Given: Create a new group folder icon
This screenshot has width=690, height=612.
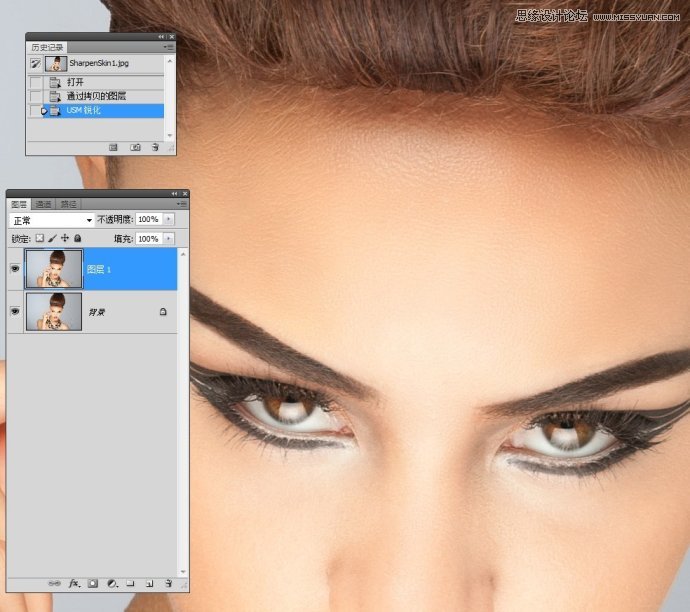Looking at the screenshot, I should (130, 583).
